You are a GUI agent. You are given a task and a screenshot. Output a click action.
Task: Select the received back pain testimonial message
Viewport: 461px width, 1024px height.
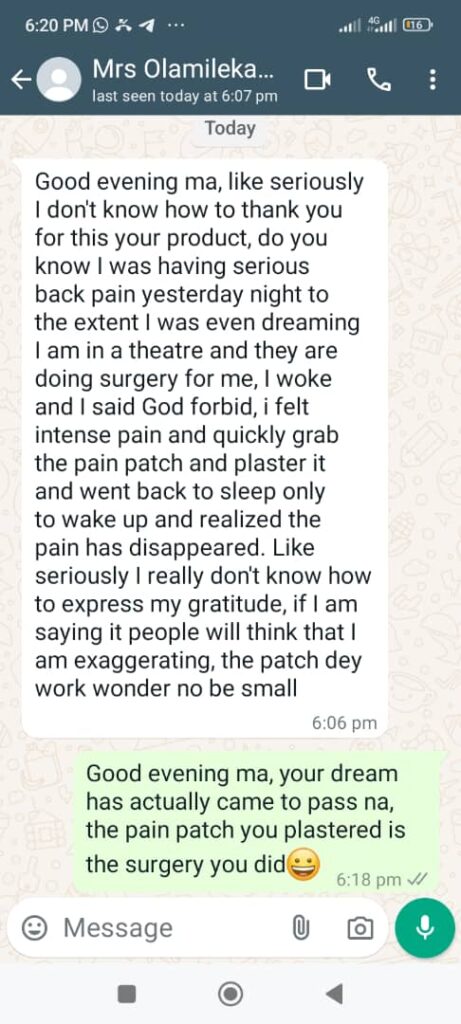click(205, 449)
